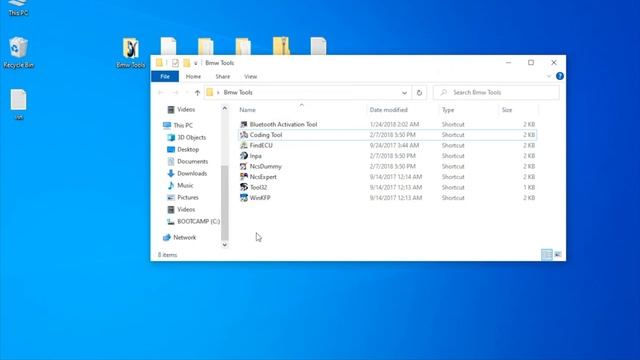The width and height of the screenshot is (640, 360).
Task: Select the NcsExpert shortcut icon
Action: click(x=244, y=177)
